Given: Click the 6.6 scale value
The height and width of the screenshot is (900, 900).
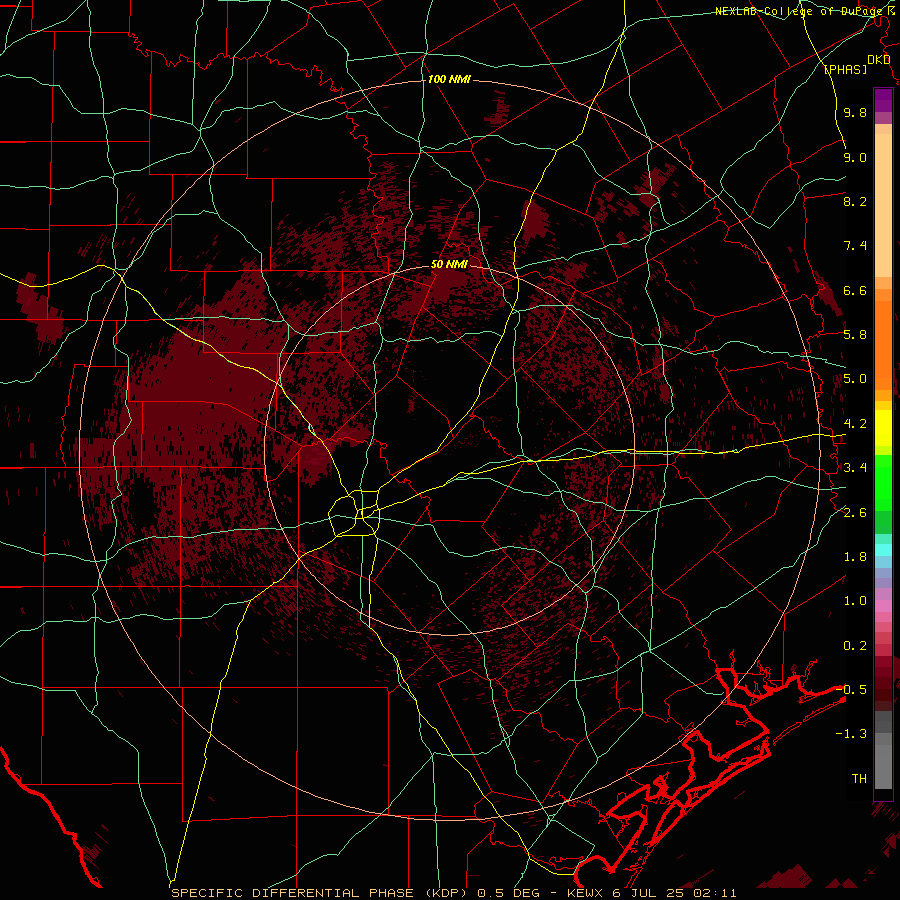Looking at the screenshot, I should point(855,290).
